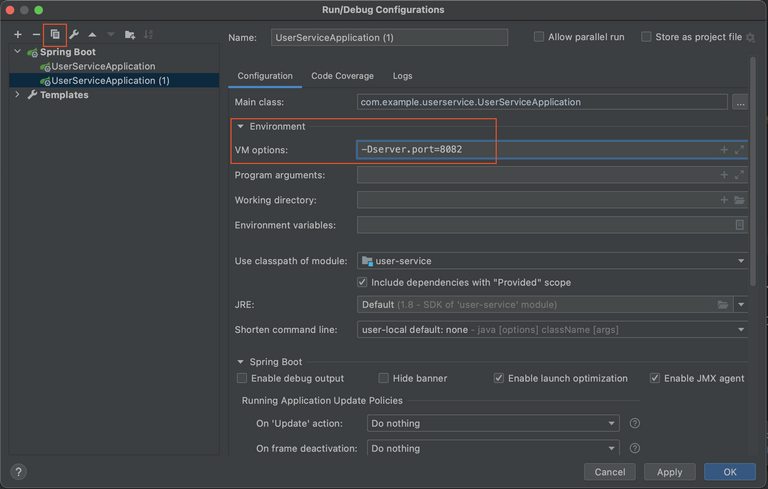Browse for the main class with the ellipsis button
This screenshot has height=489, width=768.
[x=740, y=102]
